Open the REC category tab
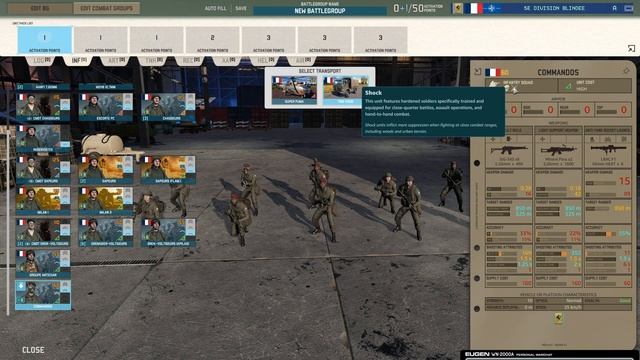 (190, 60)
